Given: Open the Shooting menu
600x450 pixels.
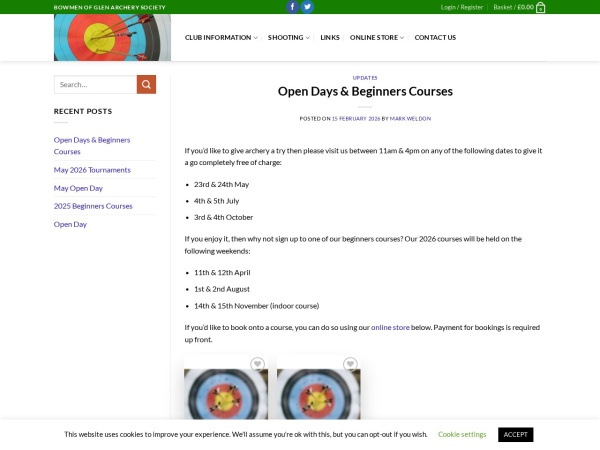Looking at the screenshot, I should tap(285, 38).
